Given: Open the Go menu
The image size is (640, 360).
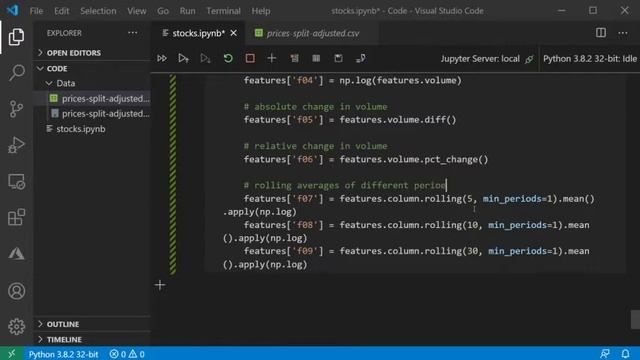Looking at the screenshot, I should [163, 11].
